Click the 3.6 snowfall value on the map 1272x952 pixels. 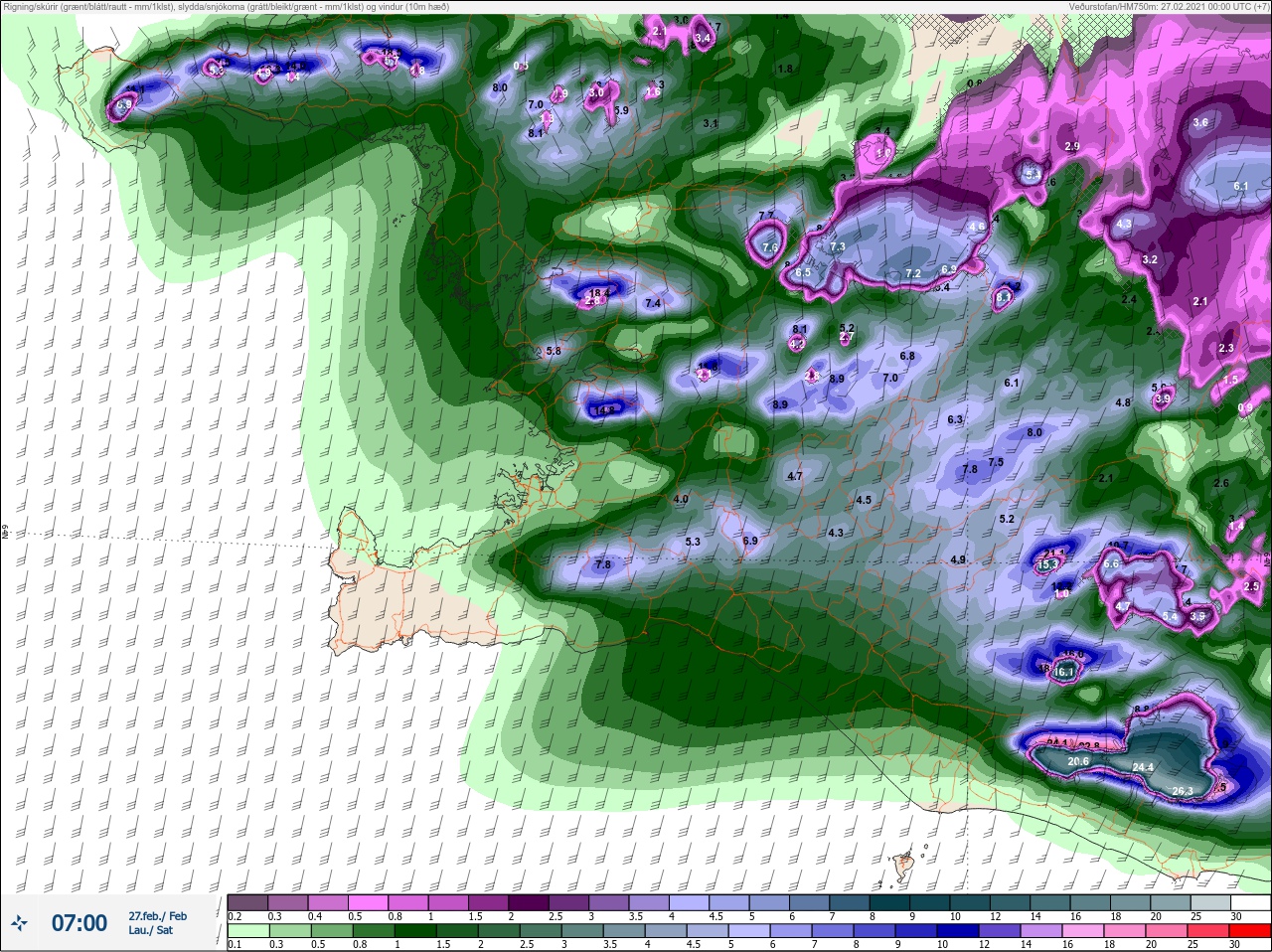coord(1200,122)
